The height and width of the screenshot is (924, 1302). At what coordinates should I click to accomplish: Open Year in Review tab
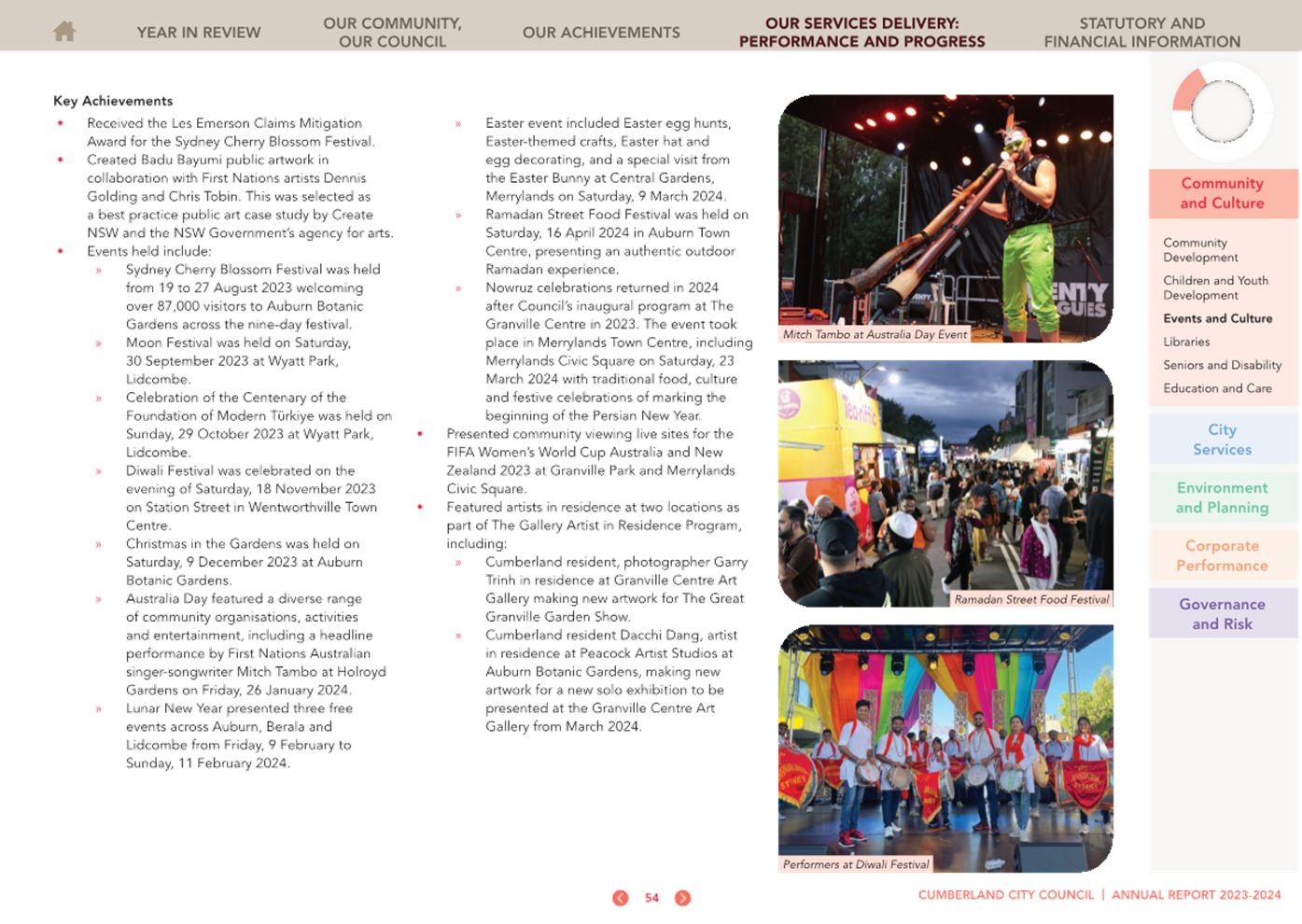199,33
